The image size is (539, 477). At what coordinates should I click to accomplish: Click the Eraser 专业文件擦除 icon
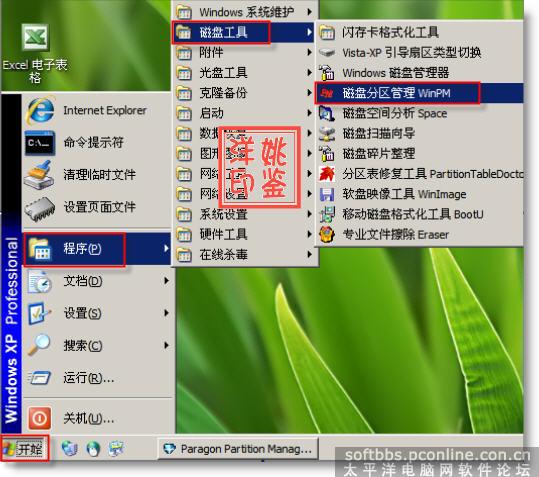point(327,234)
